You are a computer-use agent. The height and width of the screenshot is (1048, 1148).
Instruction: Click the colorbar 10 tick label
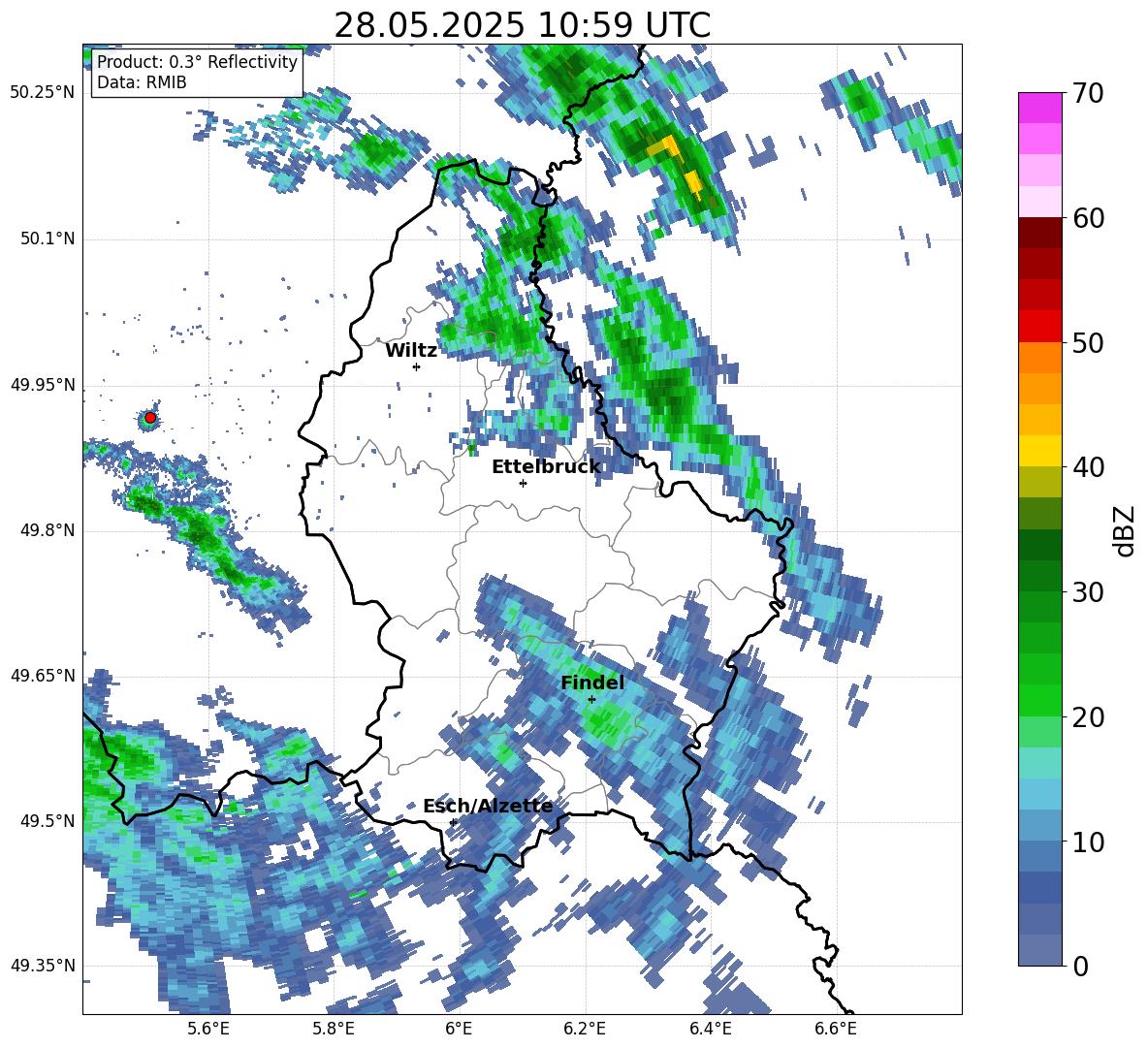1088,842
